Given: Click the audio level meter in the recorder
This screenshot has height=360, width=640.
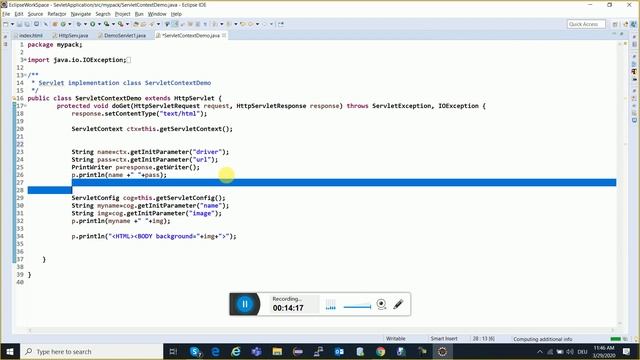Looking at the screenshot, I should click(x=331, y=305).
